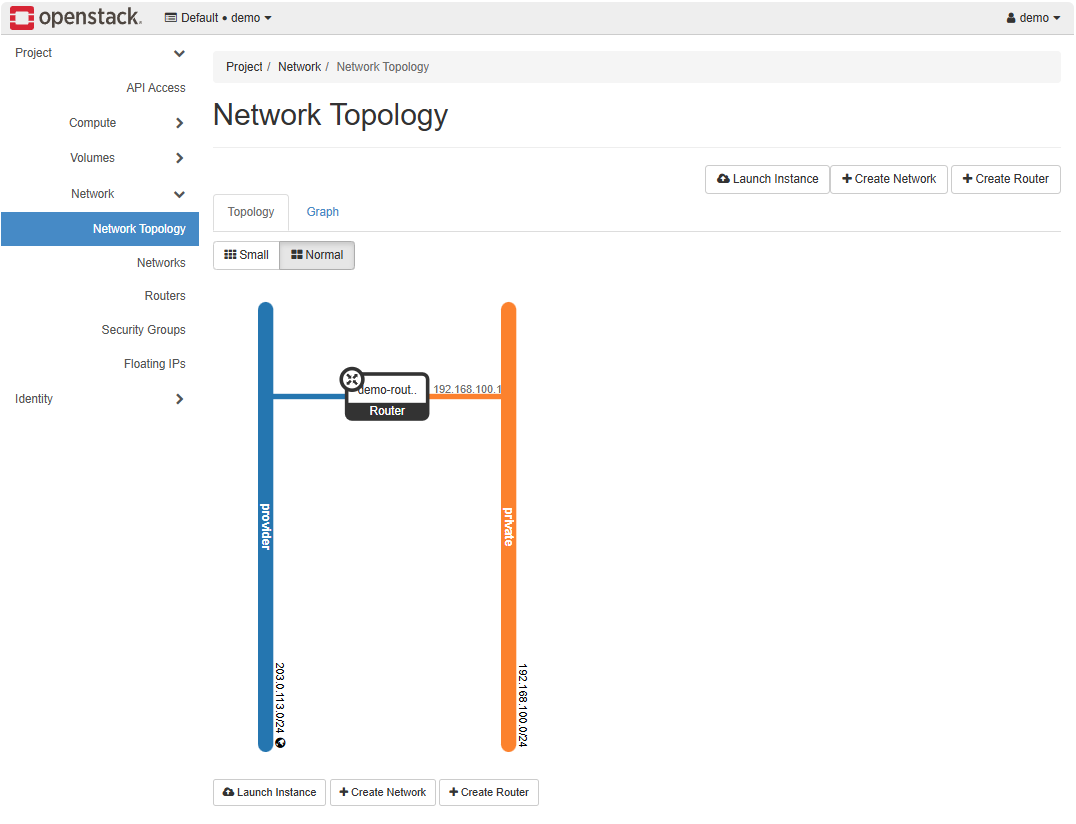Click the bottom Create Router button
The image size is (1076, 824).
tap(488, 792)
